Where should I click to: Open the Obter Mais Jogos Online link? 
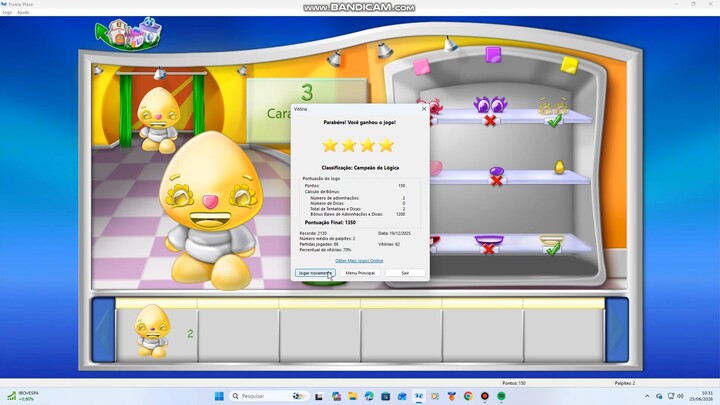tap(359, 261)
